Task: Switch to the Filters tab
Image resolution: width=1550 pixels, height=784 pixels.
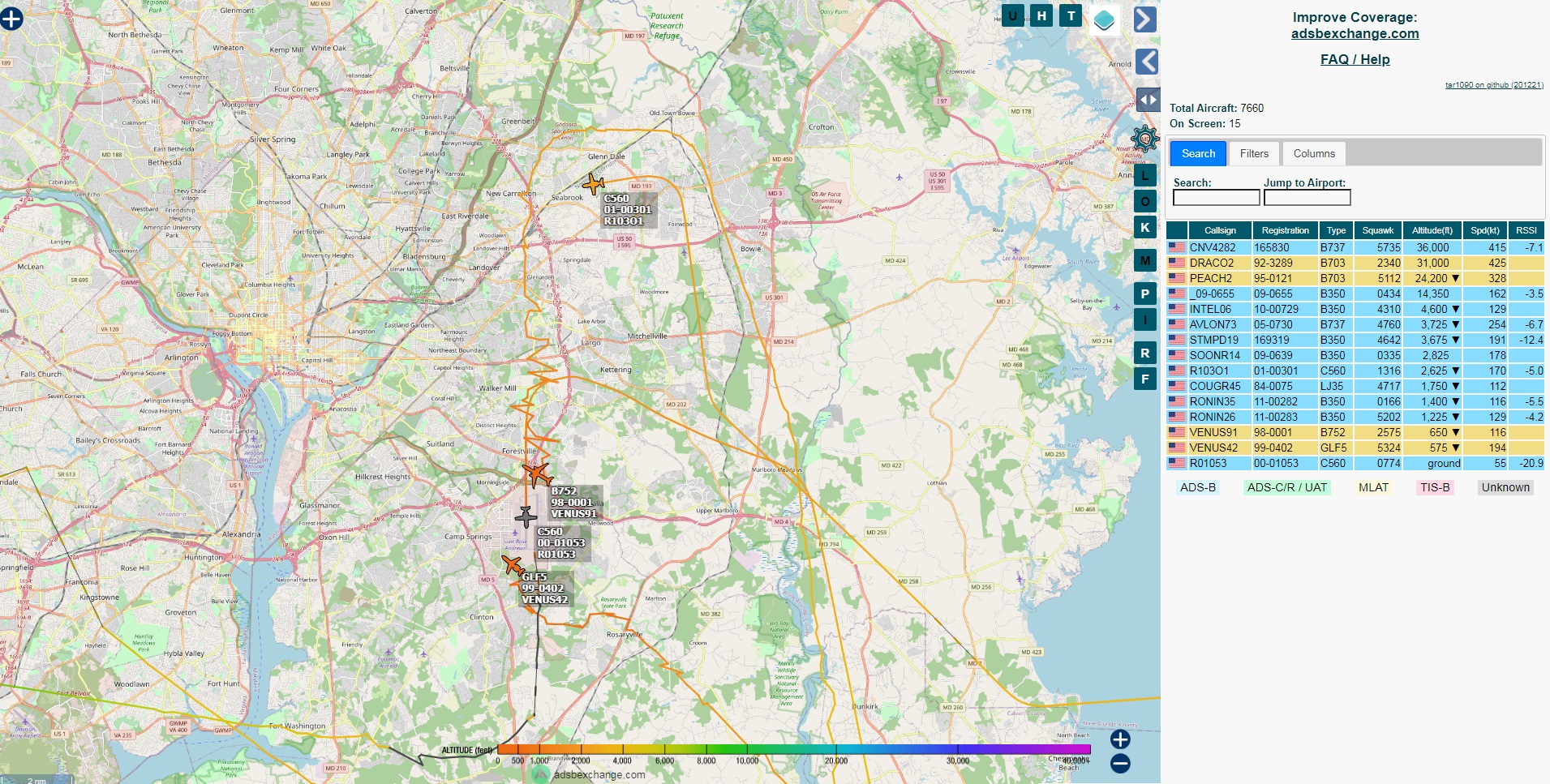Action: pyautogui.click(x=1254, y=153)
